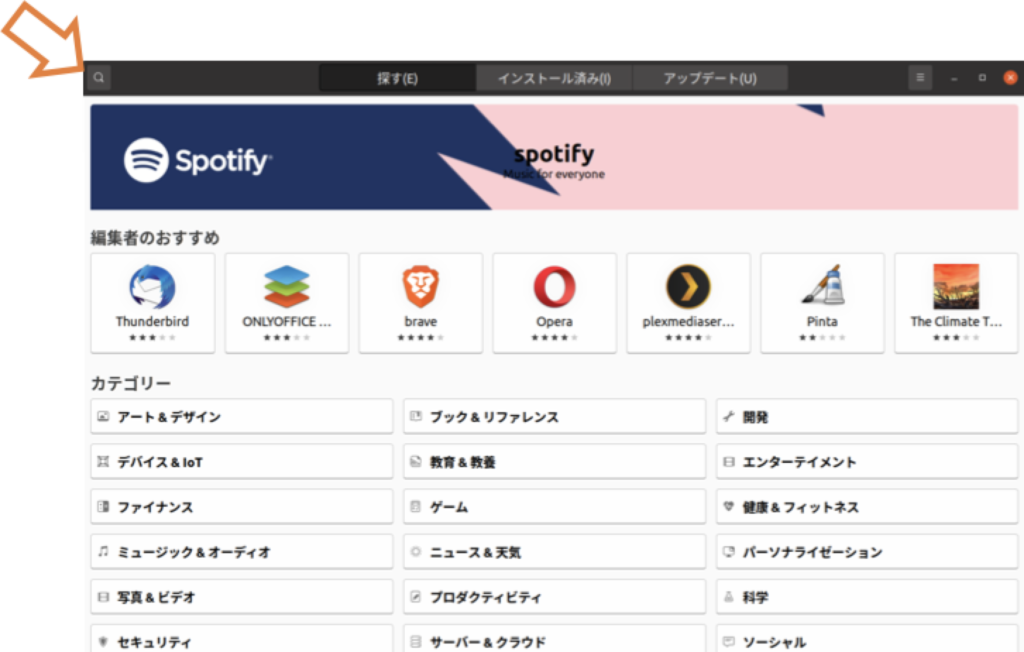Minimize the software center window
This screenshot has height=652, width=1024.
click(x=954, y=78)
